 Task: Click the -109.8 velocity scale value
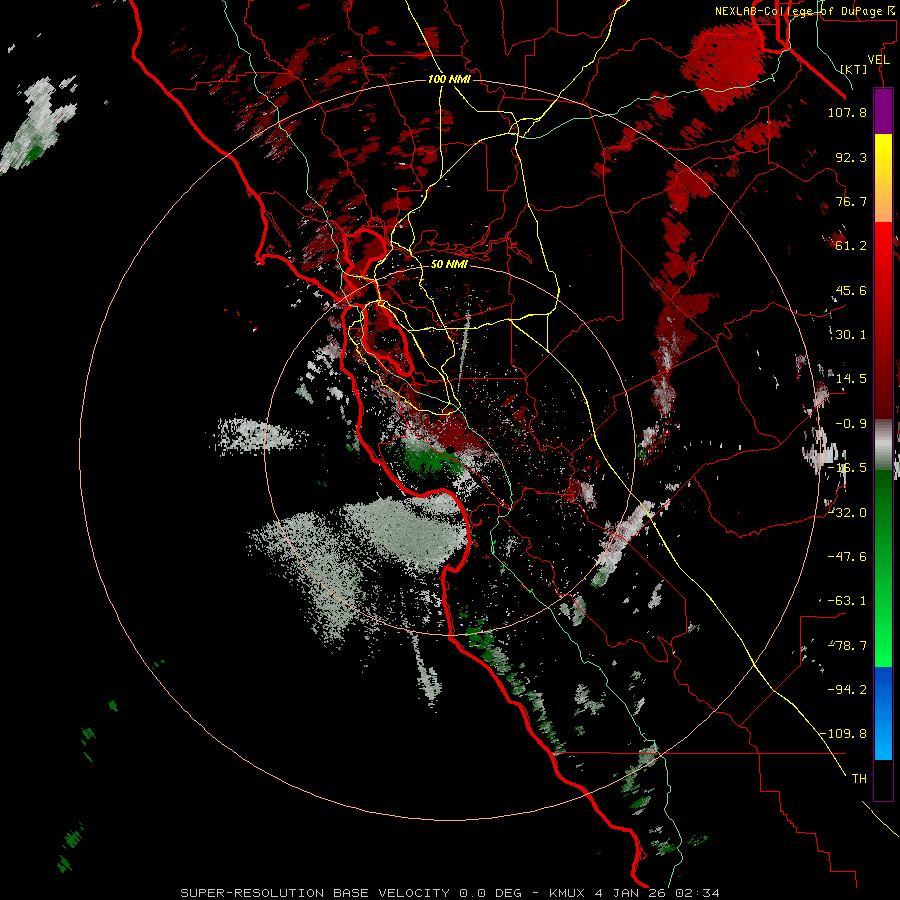[844, 734]
